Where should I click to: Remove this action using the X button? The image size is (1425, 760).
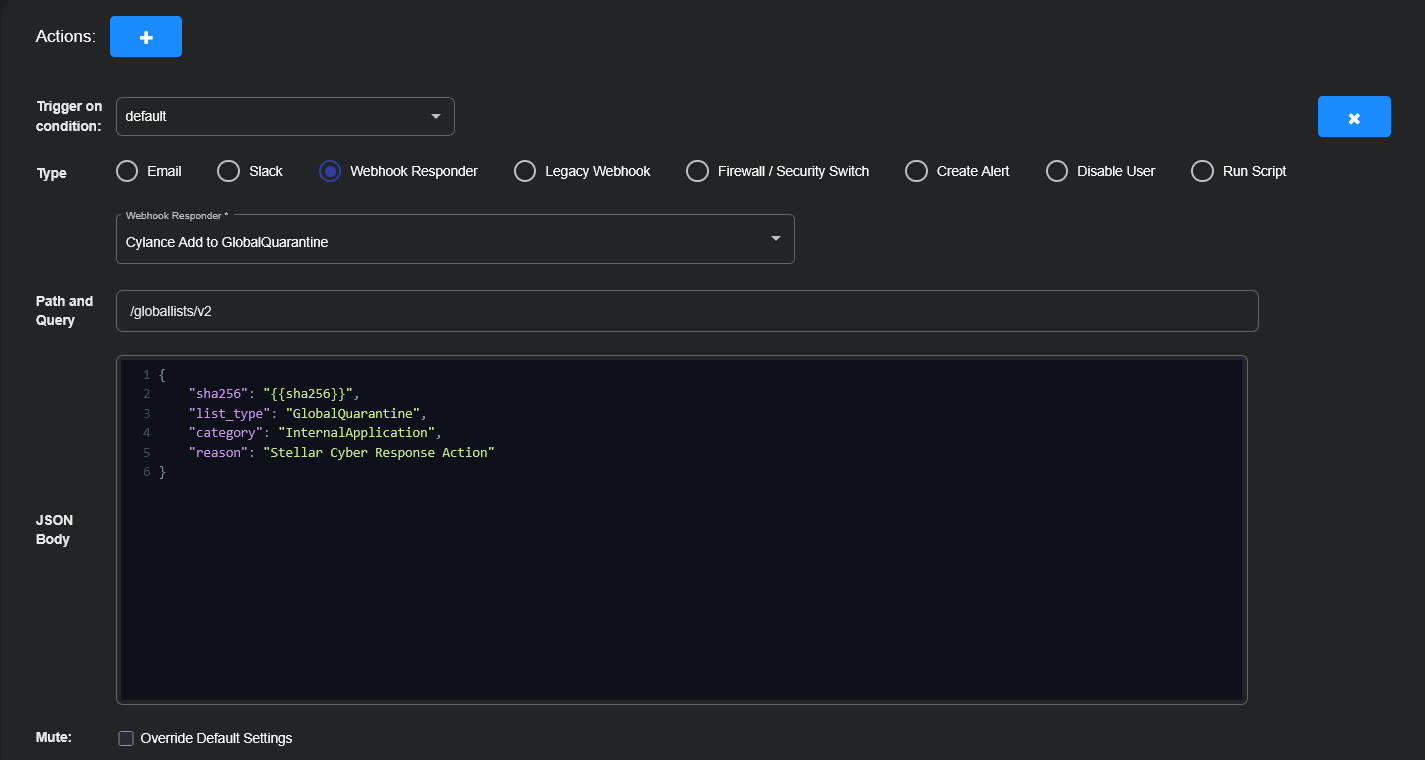pyautogui.click(x=1353, y=117)
